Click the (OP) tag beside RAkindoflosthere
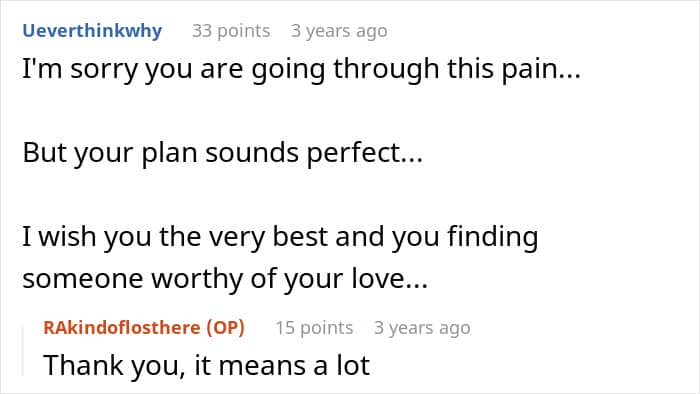Image resolution: width=700 pixels, height=394 pixels. click(225, 328)
